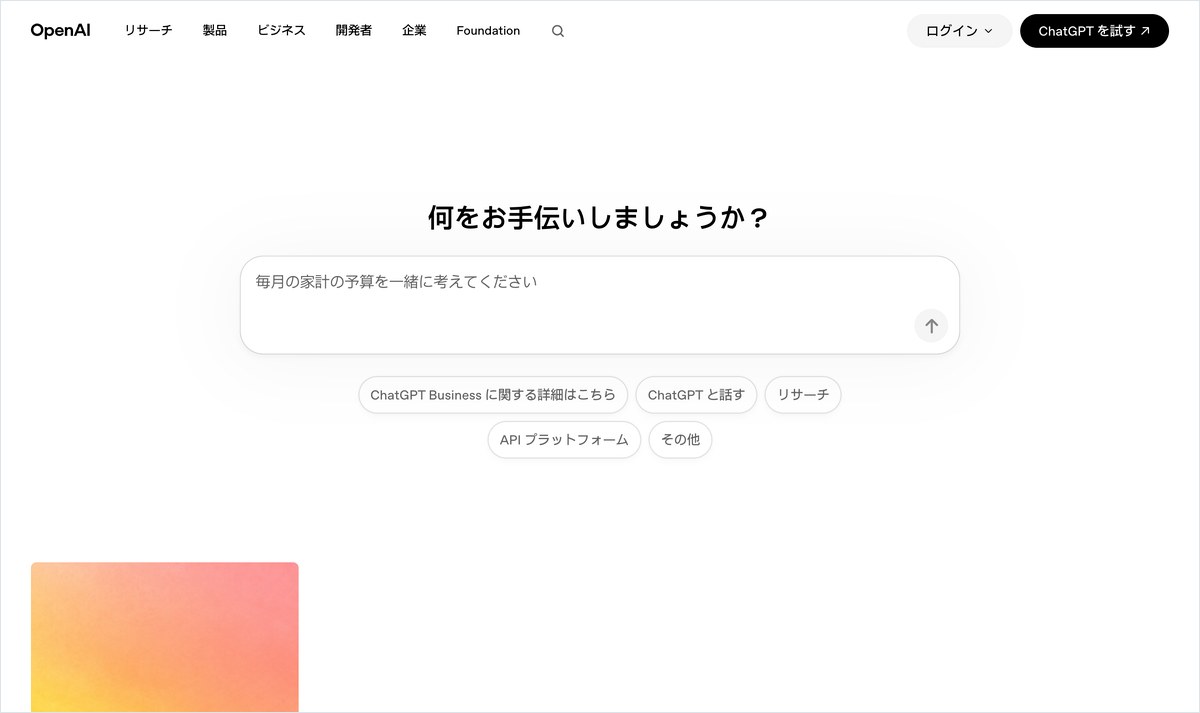Select the リサーチ suggestion chip
Image resolution: width=1200 pixels, height=713 pixels.
coord(803,395)
